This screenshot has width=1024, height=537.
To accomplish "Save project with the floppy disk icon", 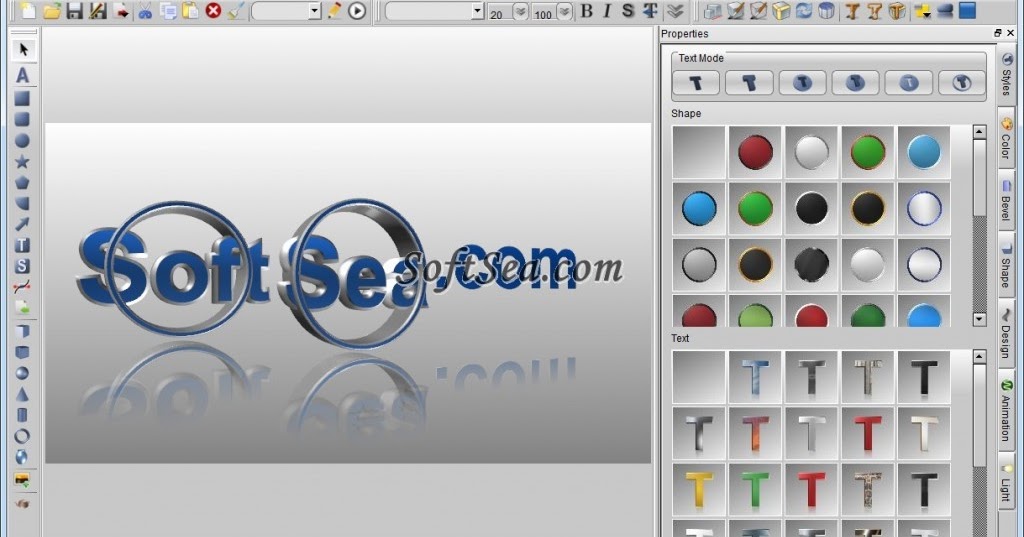I will coord(75,10).
